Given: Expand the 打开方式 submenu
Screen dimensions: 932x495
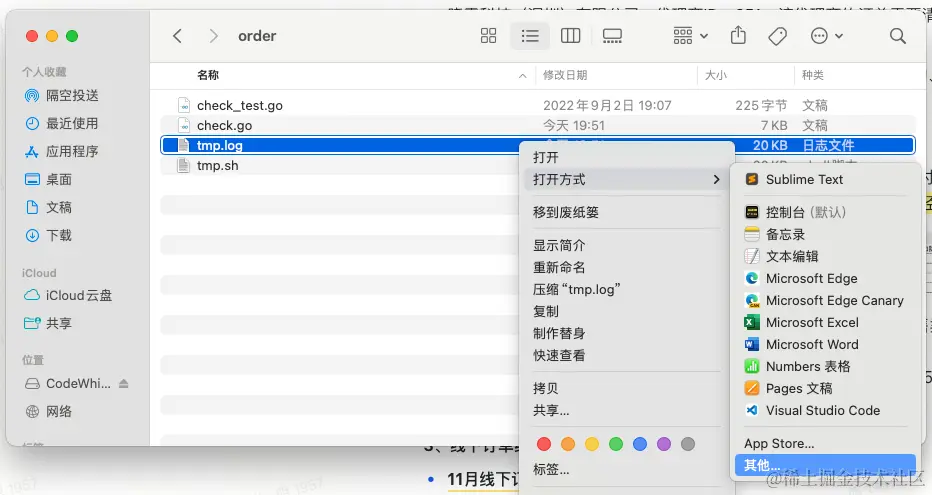Looking at the screenshot, I should click(626, 179).
